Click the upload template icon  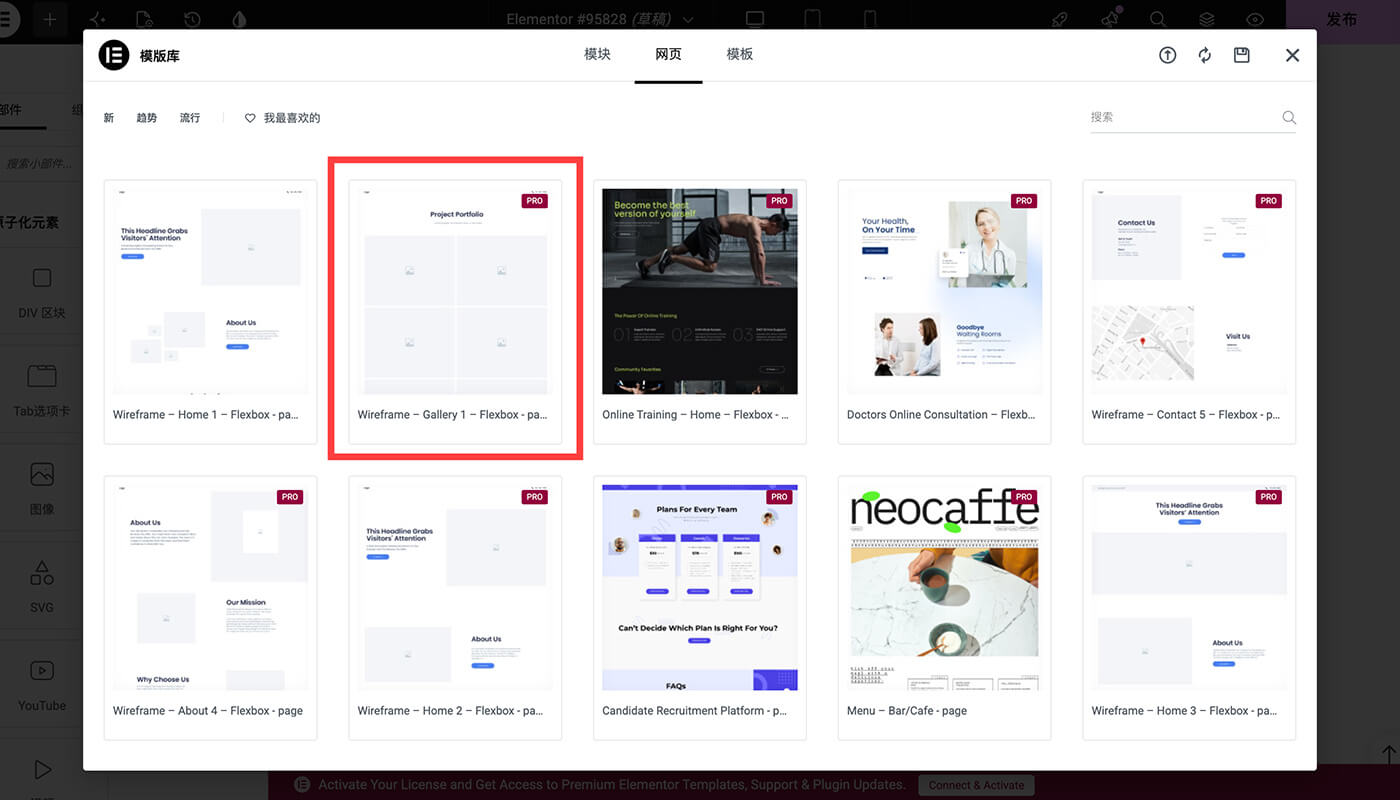[x=1167, y=56]
